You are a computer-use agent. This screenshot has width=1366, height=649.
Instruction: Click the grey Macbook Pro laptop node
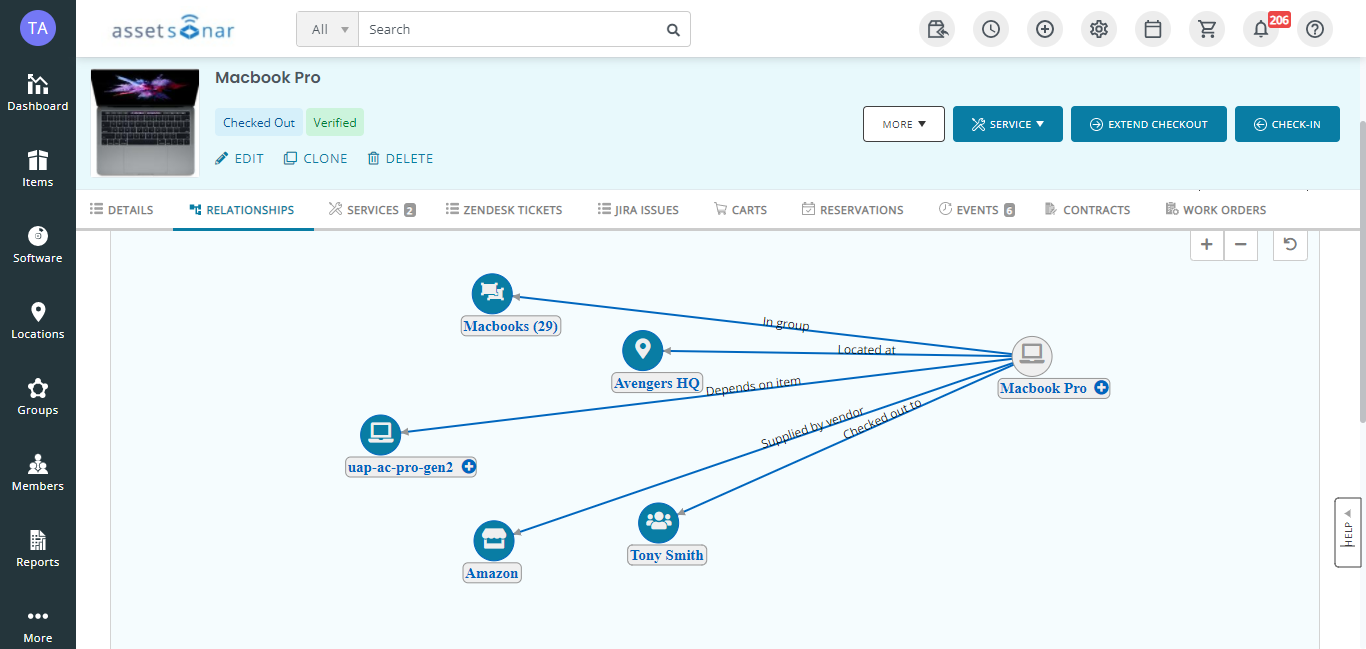(1032, 356)
